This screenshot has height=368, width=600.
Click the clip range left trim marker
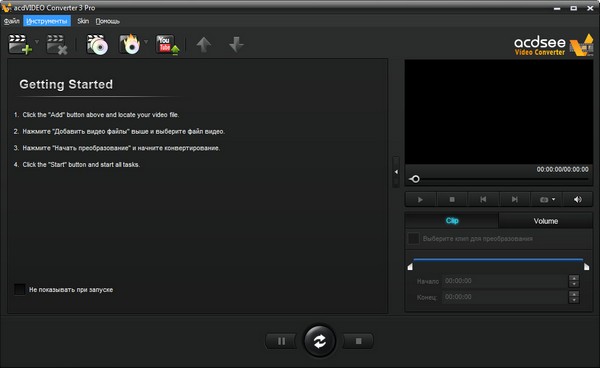(410, 267)
